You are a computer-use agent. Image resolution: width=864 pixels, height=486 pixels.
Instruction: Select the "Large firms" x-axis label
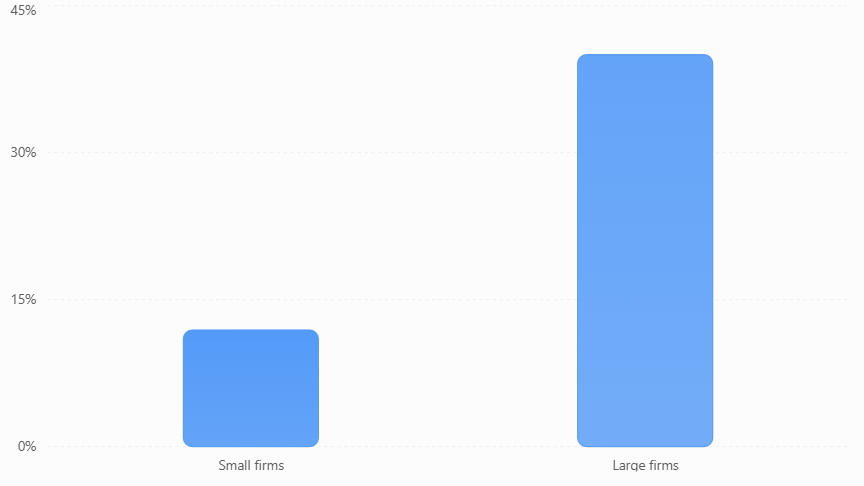tap(645, 466)
